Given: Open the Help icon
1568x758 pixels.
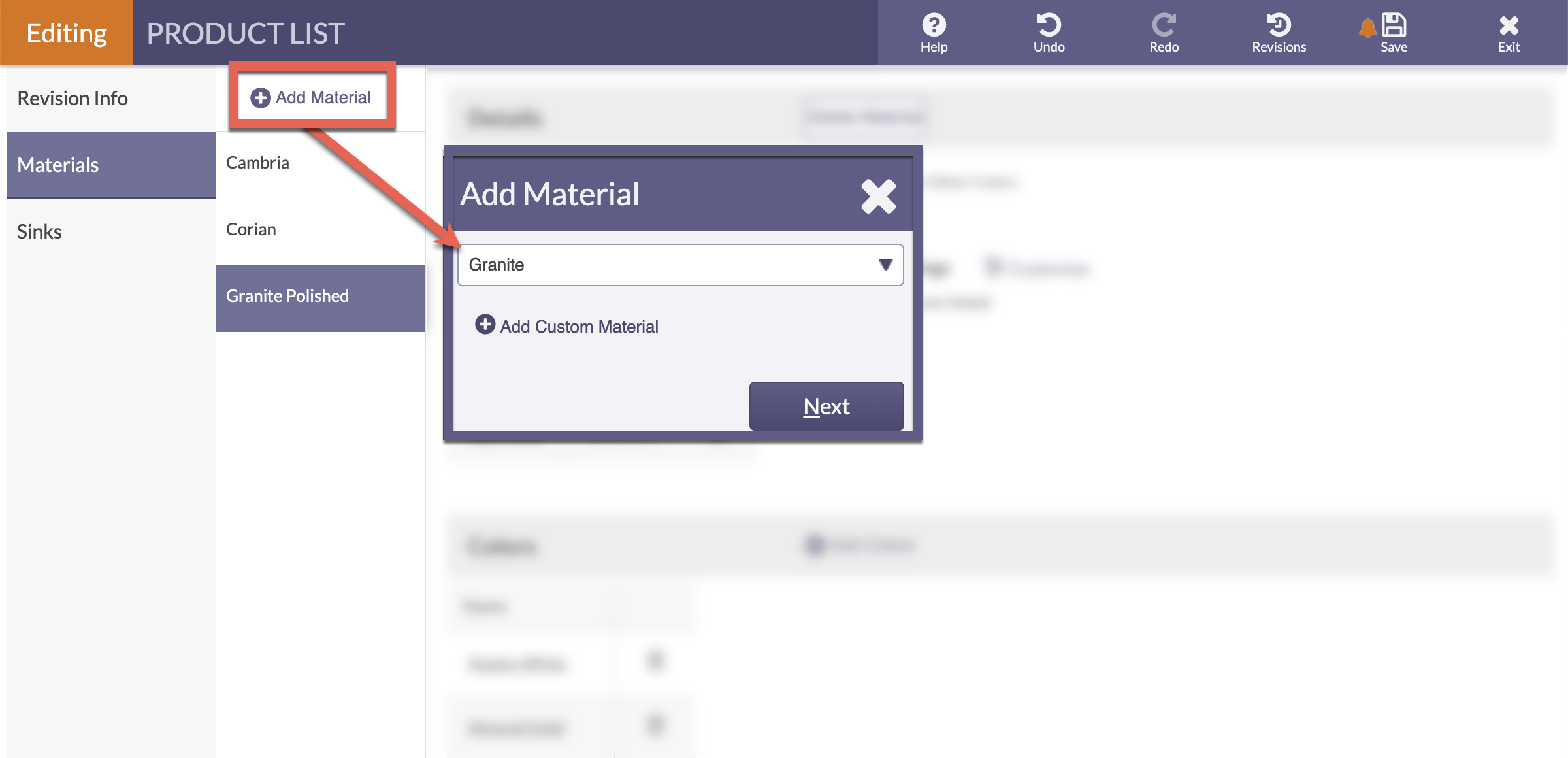Looking at the screenshot, I should click(934, 26).
